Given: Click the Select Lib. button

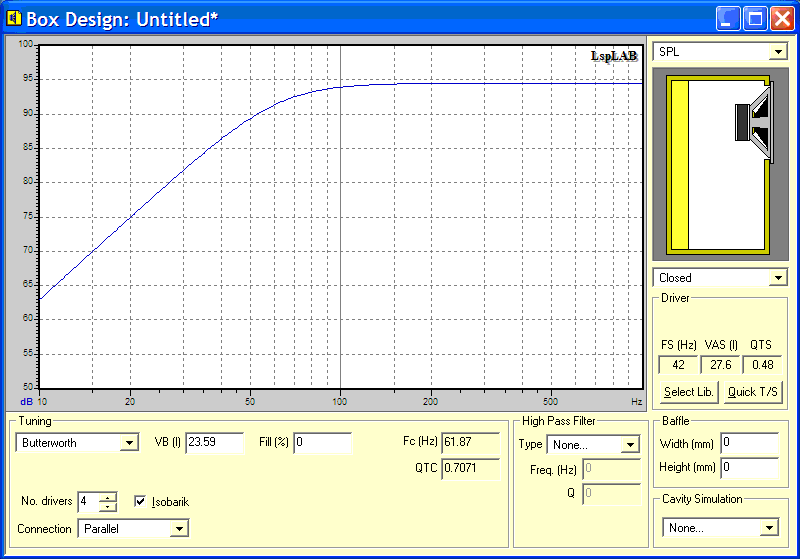Looking at the screenshot, I should 688,392.
